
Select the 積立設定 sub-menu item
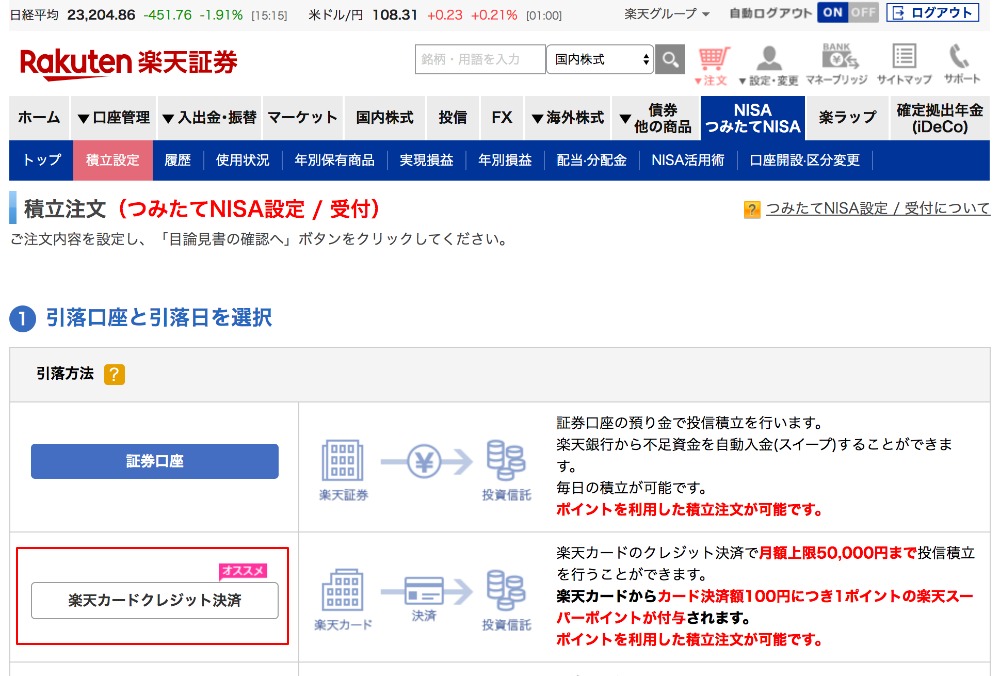click(113, 160)
